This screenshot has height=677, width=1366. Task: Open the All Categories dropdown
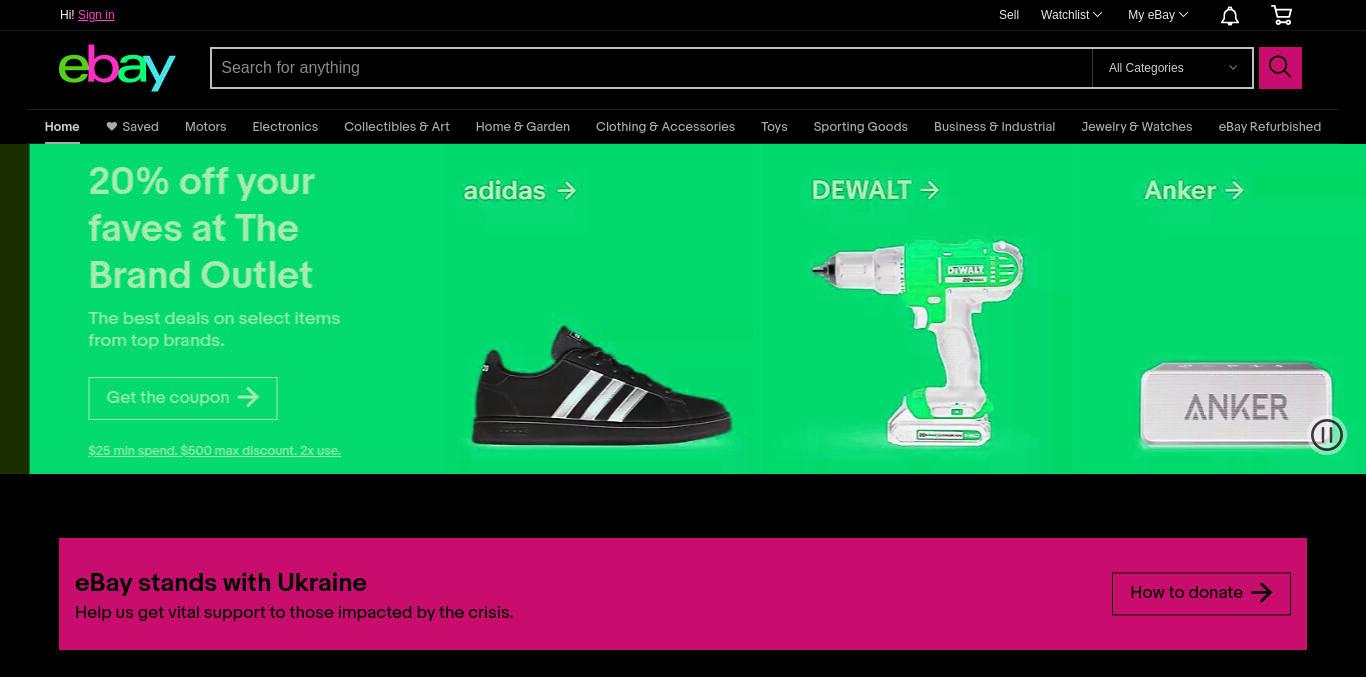(1173, 68)
